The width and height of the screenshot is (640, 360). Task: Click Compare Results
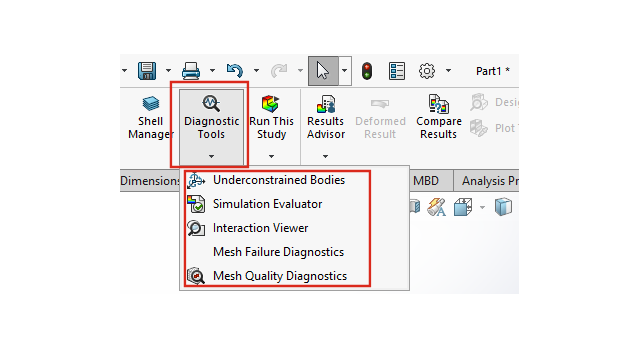[x=439, y=118]
